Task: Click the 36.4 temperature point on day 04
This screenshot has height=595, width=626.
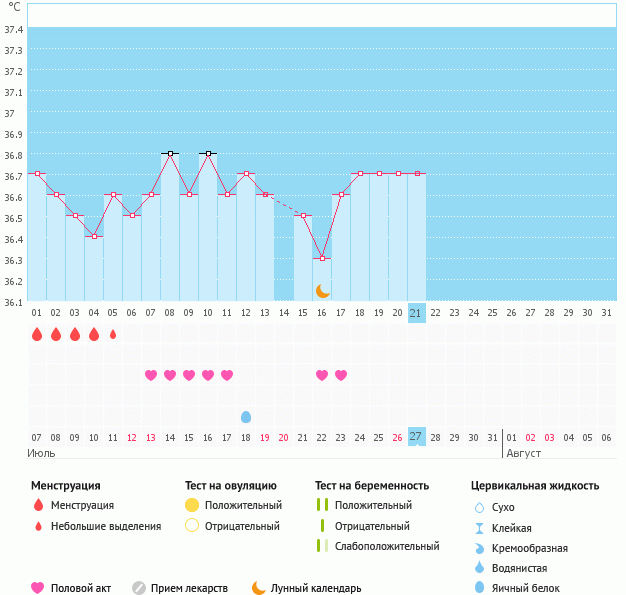Action: (94, 237)
